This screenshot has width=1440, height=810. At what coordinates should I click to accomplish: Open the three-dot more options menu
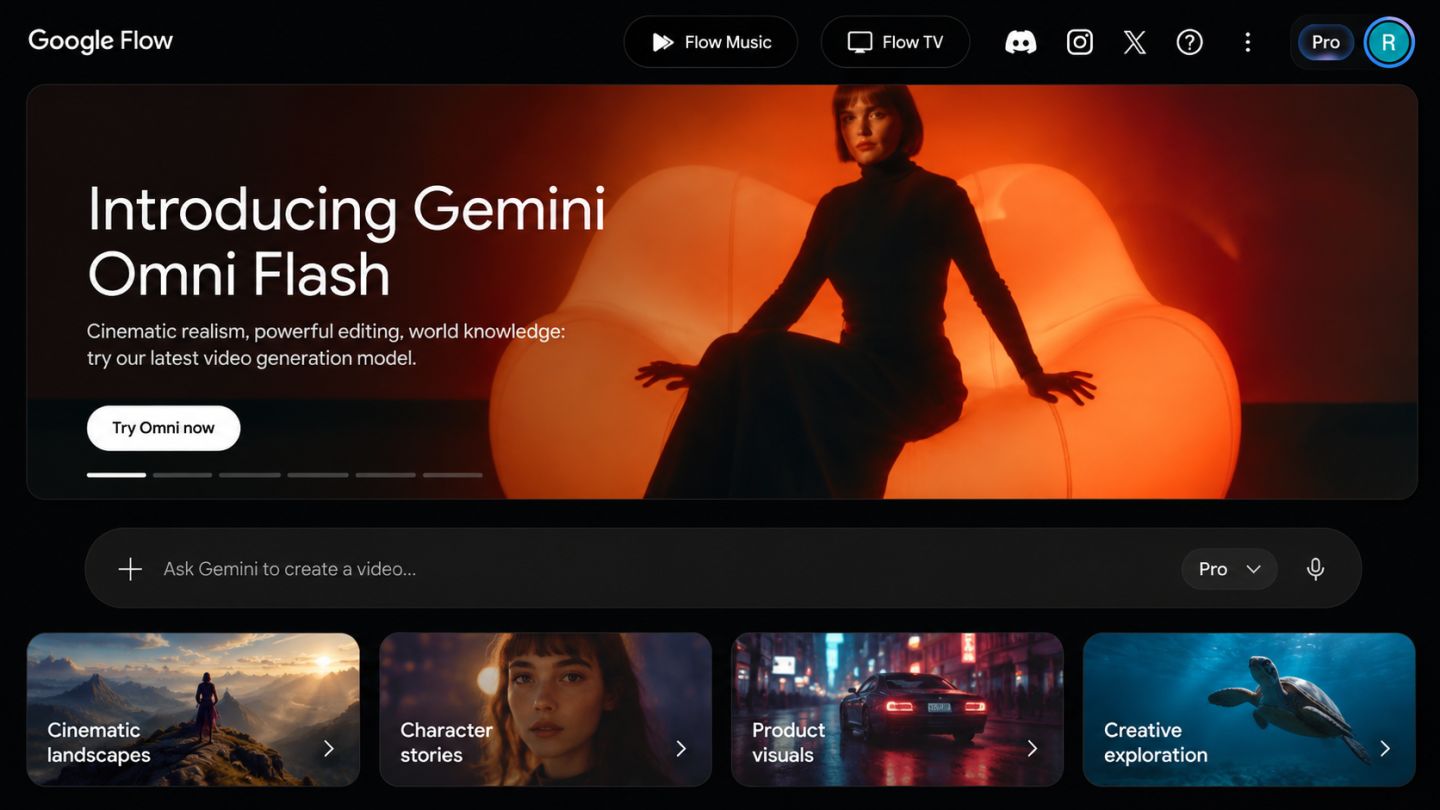click(x=1247, y=42)
